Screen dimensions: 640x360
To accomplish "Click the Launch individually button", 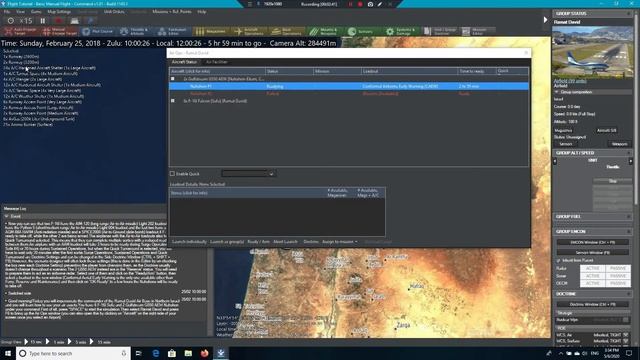I will pyautogui.click(x=189, y=242).
